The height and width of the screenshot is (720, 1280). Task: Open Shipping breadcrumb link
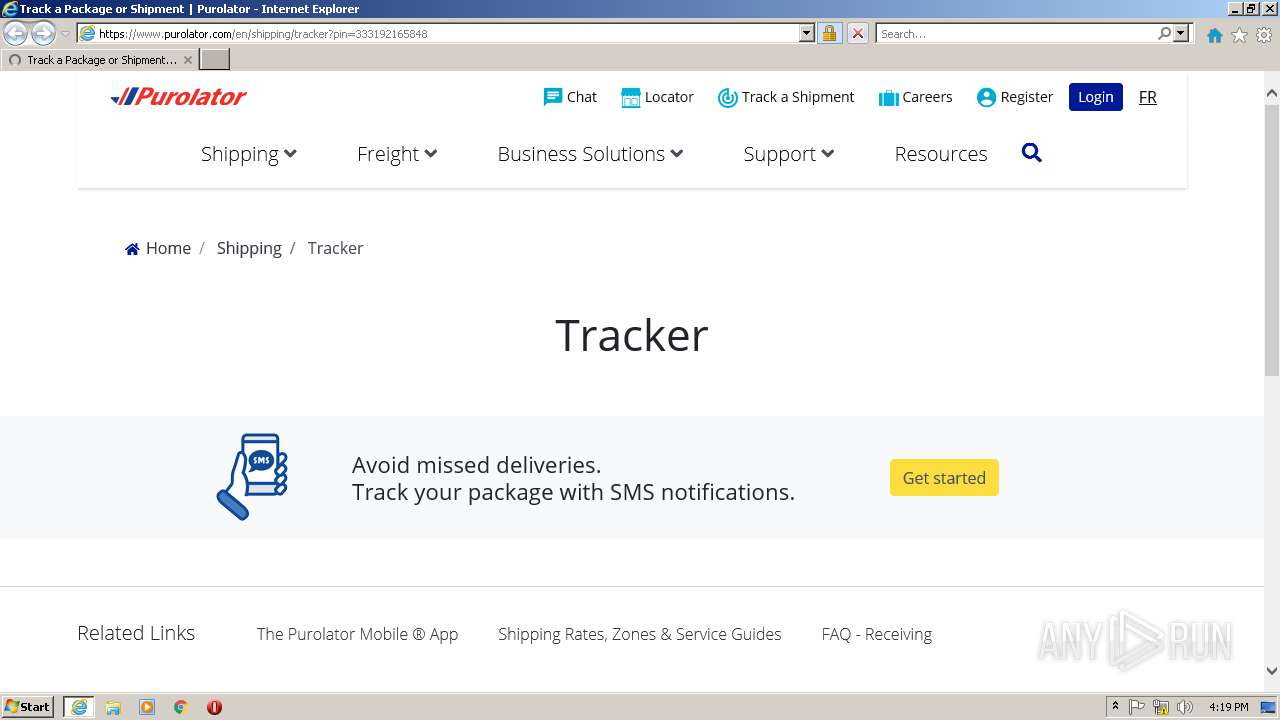tap(249, 248)
